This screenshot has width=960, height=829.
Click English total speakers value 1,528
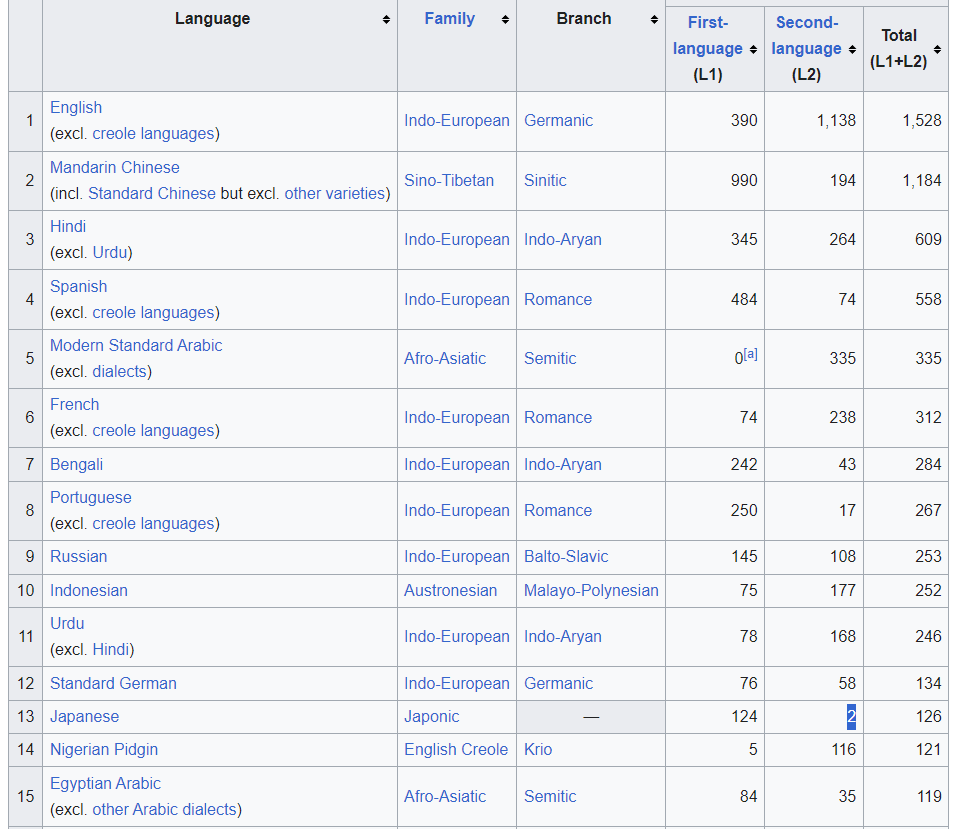921,121
